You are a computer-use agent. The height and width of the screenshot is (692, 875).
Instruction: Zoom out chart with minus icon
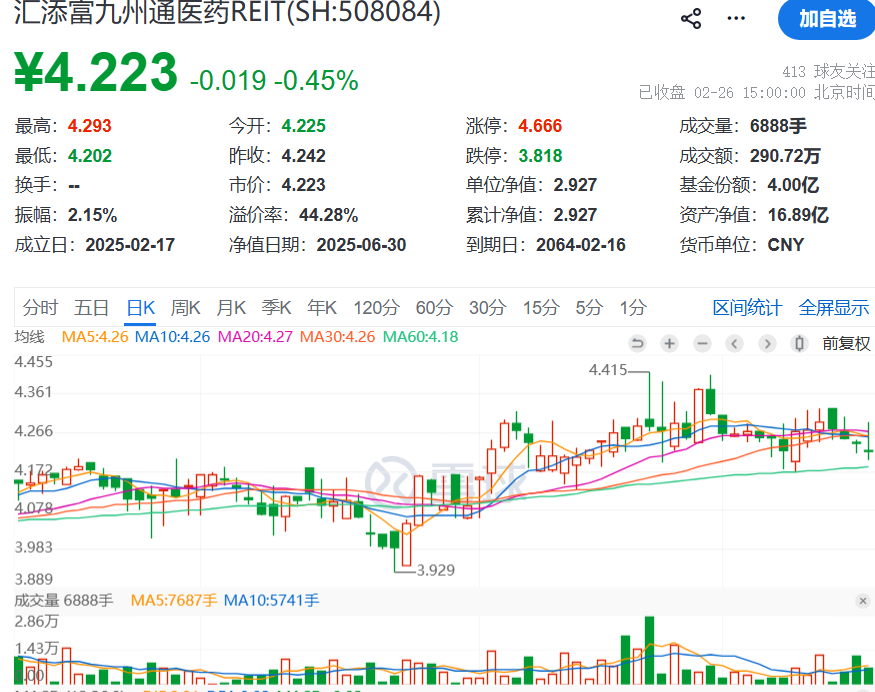tap(702, 343)
